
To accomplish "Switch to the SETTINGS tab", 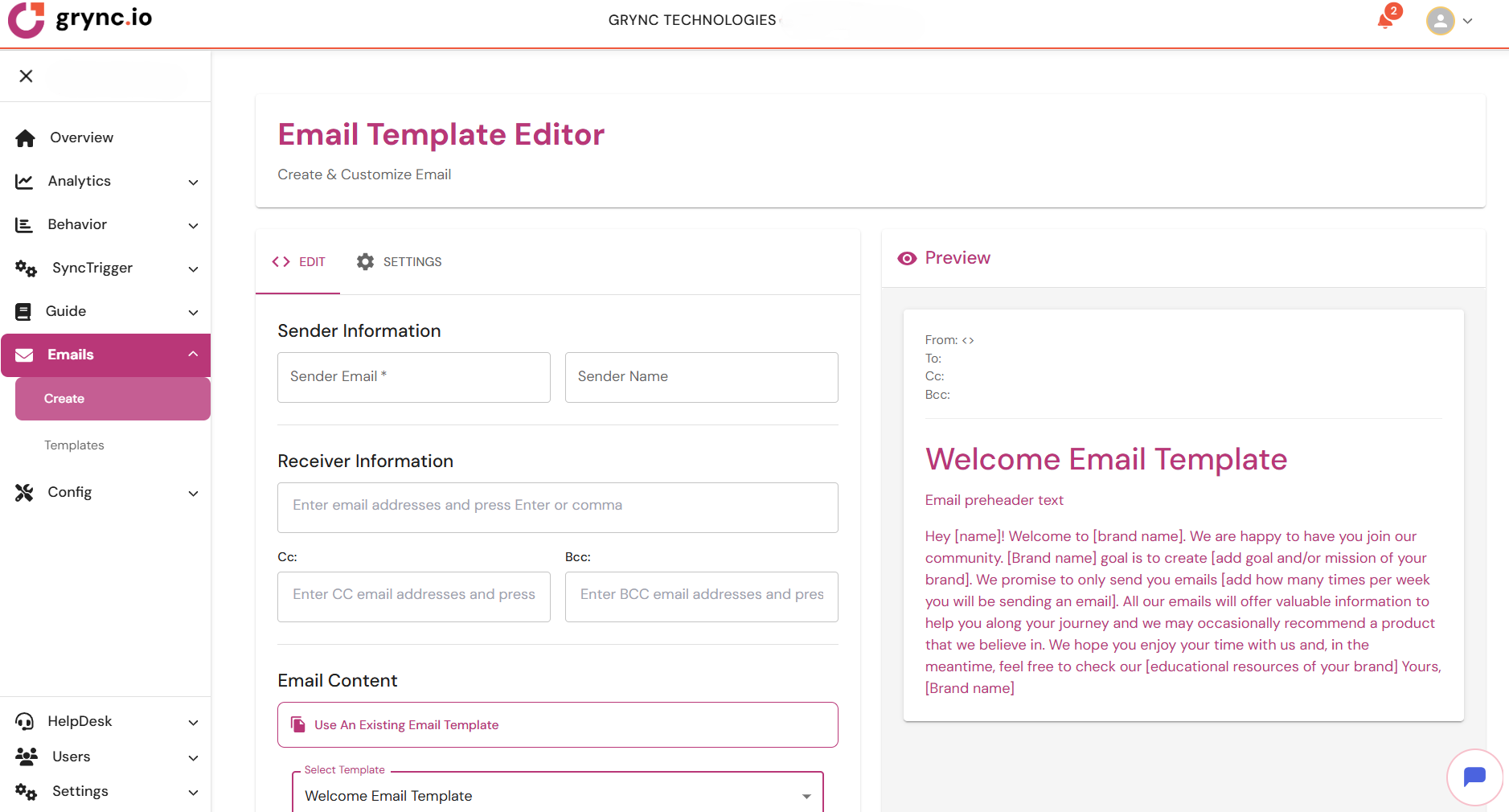I will point(400,262).
